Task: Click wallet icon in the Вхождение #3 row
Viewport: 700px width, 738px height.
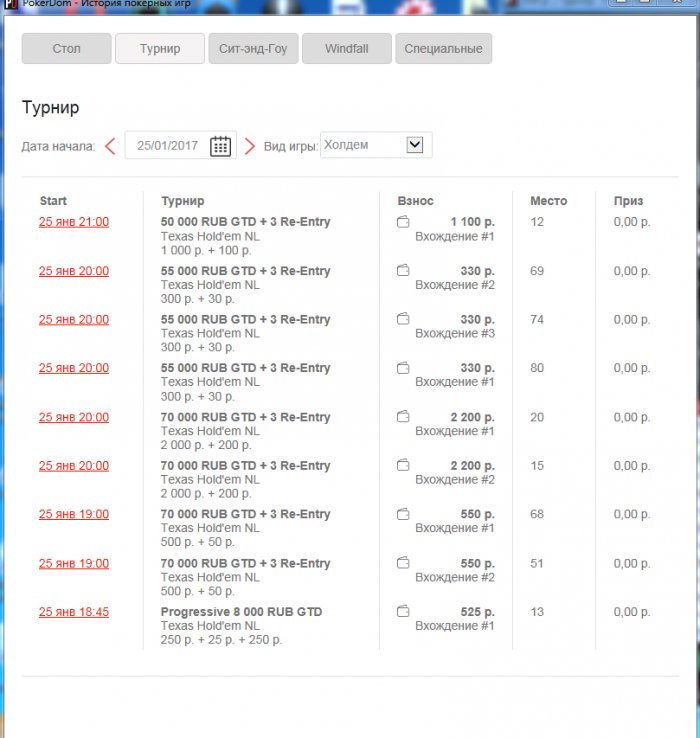Action: coord(403,319)
